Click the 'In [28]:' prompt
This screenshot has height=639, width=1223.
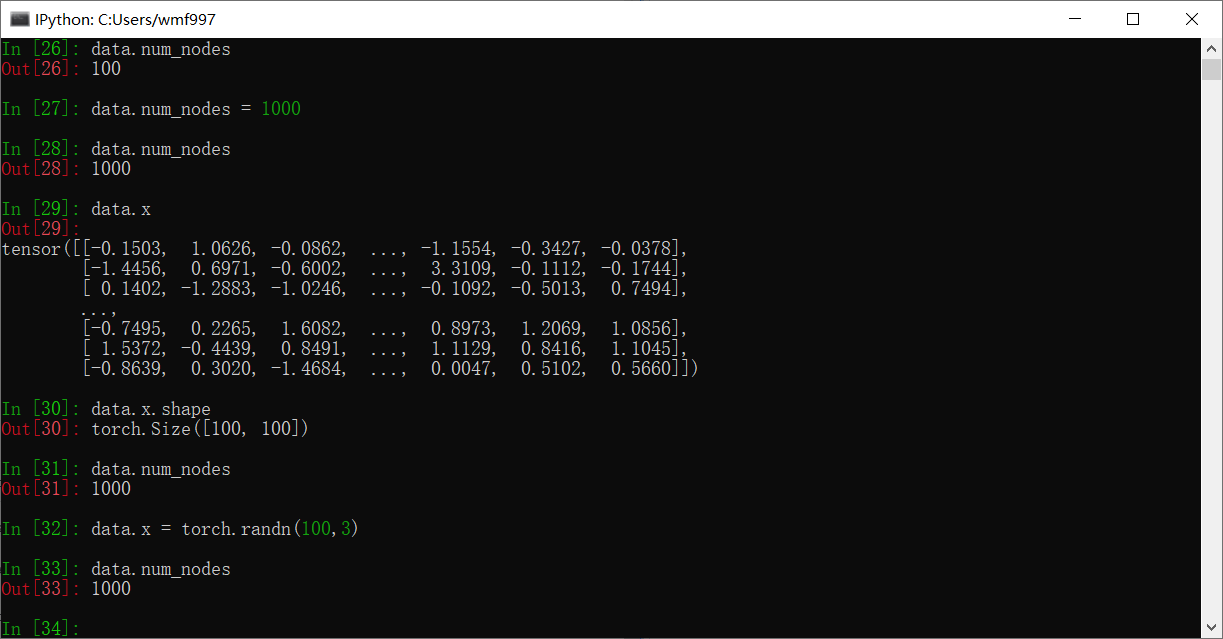pos(41,149)
